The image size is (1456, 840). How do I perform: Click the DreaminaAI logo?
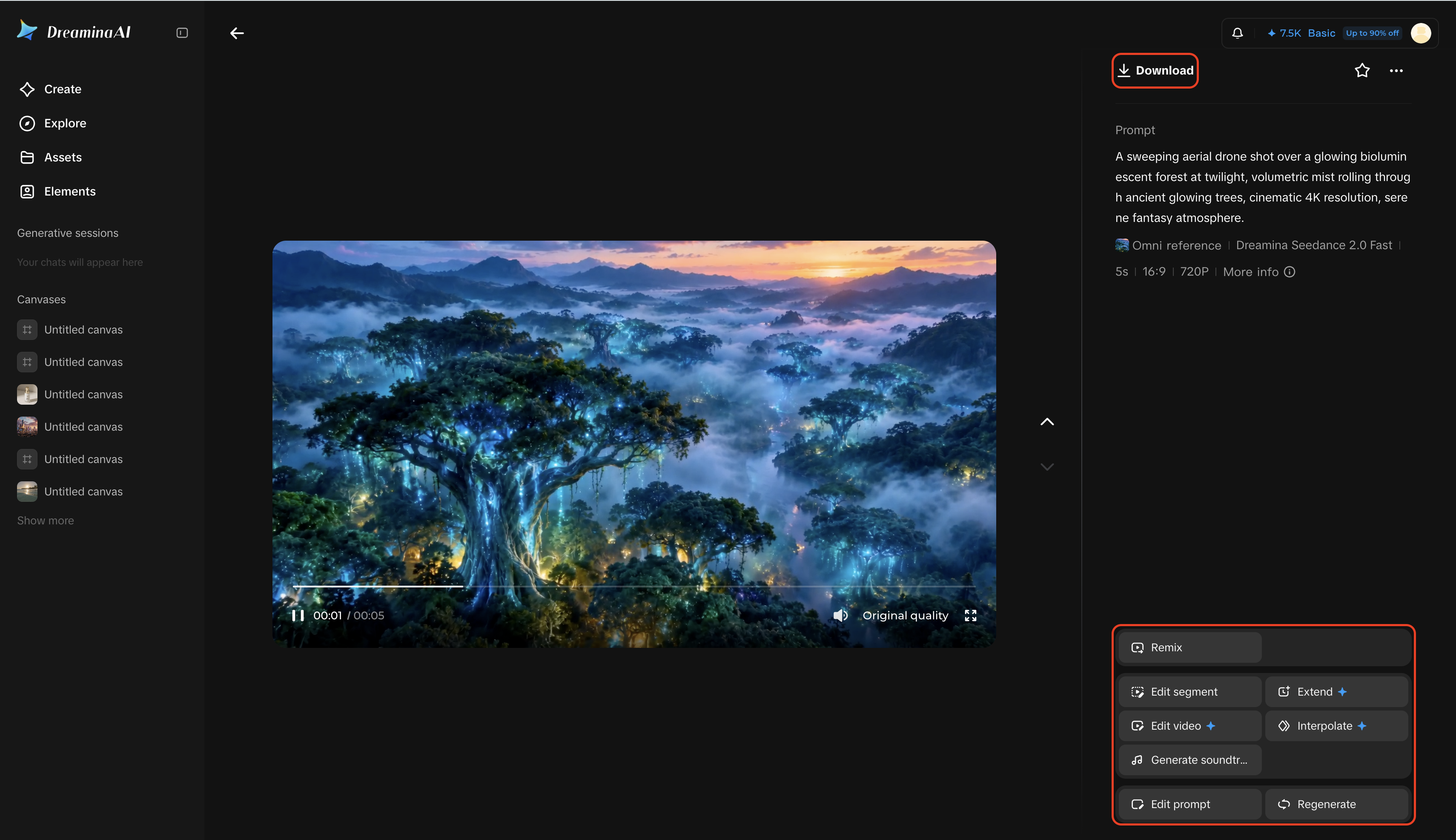[74, 31]
